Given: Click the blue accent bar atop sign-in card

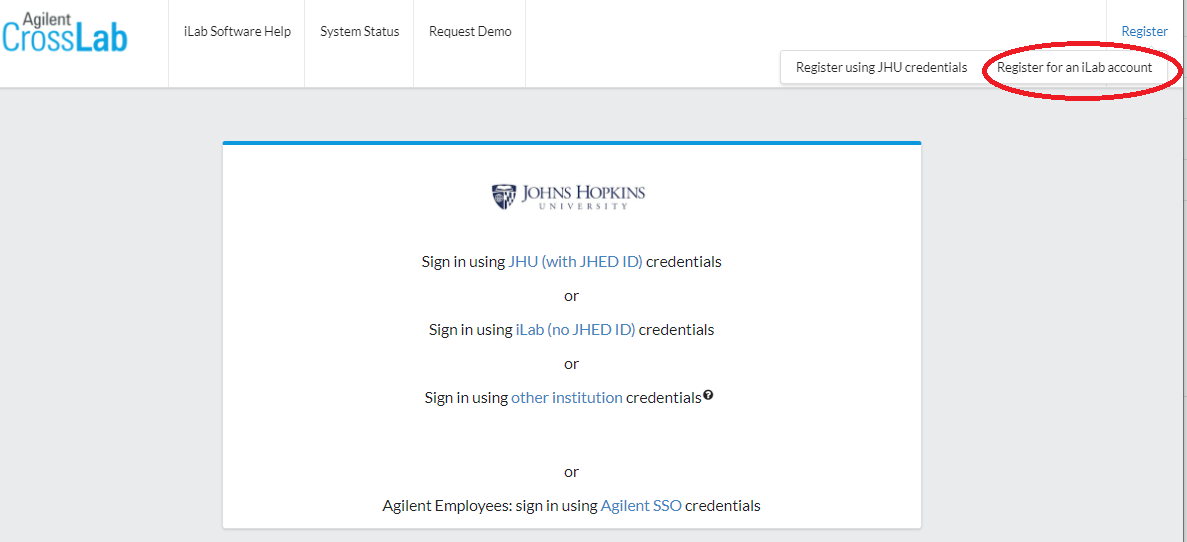Looking at the screenshot, I should pos(572,142).
